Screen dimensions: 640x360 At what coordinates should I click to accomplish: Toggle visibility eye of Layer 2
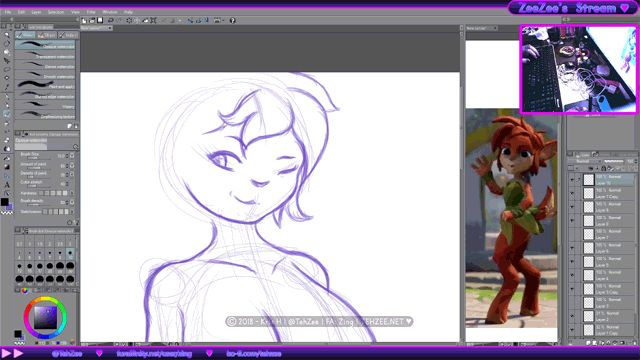(x=572, y=316)
